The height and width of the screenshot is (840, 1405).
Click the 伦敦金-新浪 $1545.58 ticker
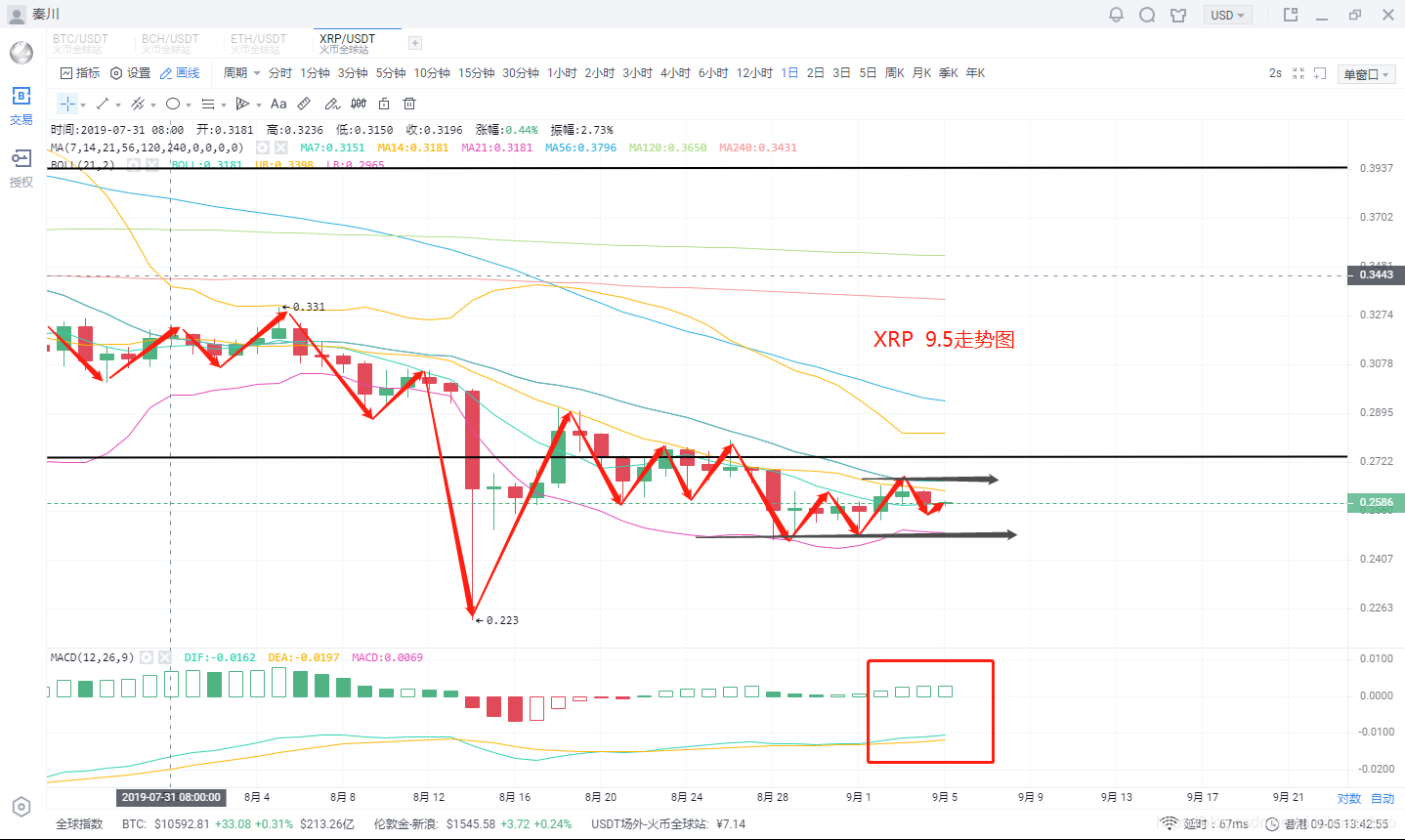[x=472, y=823]
